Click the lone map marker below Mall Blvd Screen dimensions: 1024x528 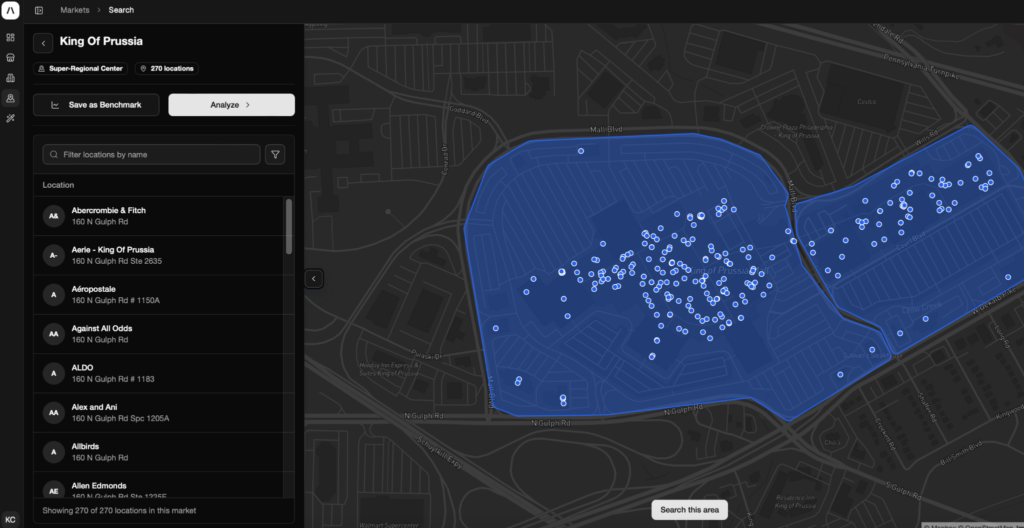(x=581, y=151)
